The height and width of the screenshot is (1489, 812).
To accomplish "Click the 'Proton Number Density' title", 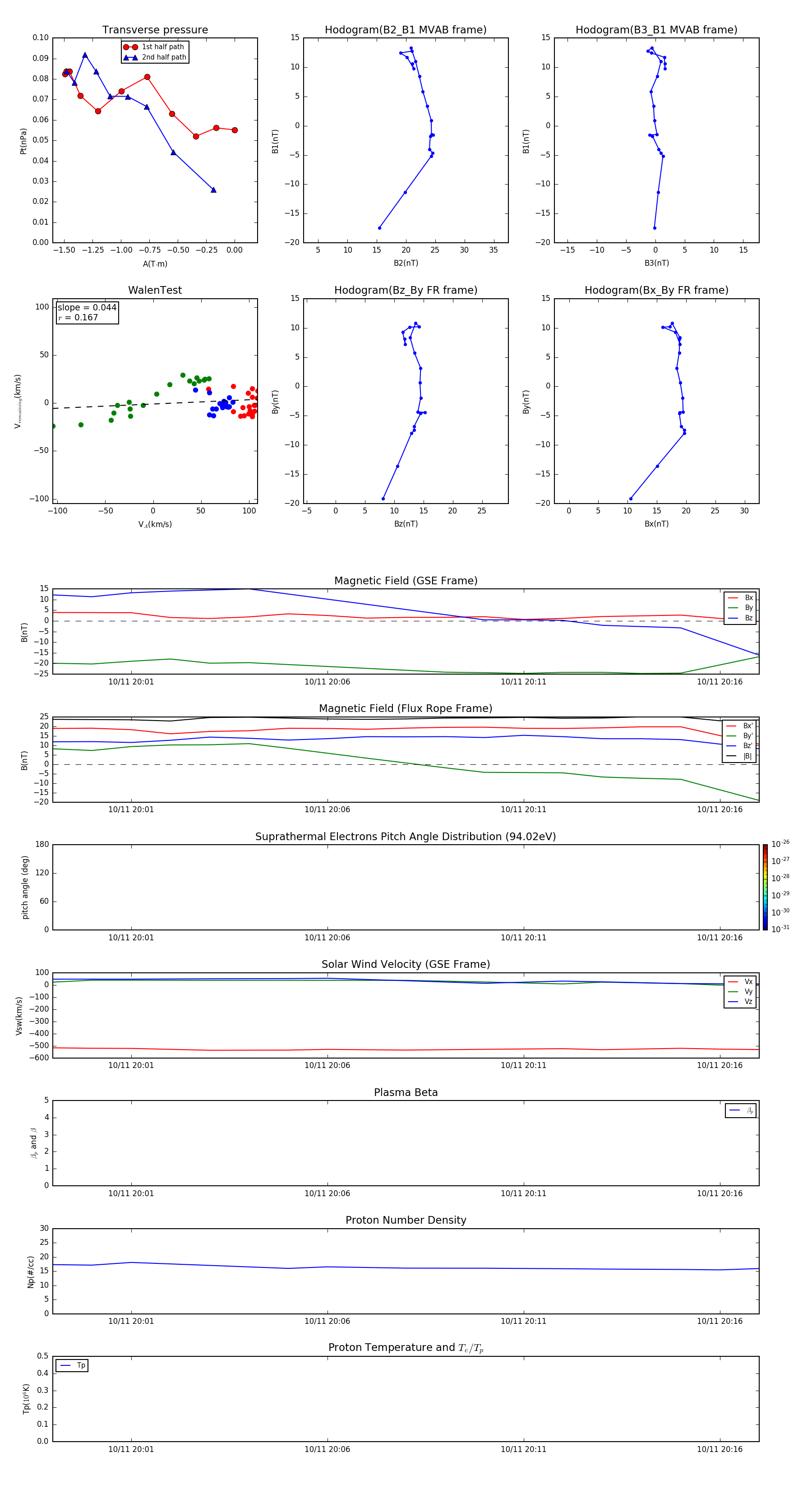I will 406,1220.
